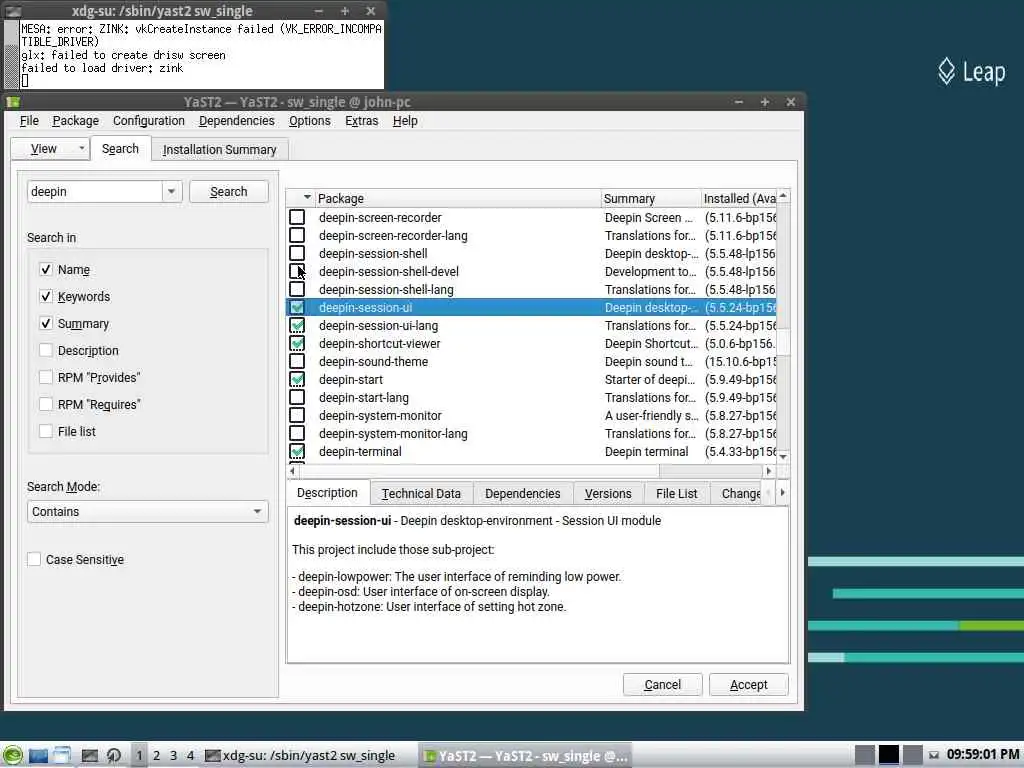Open the Dependencies menu
Screen dimensions: 1024x768
[236, 121]
